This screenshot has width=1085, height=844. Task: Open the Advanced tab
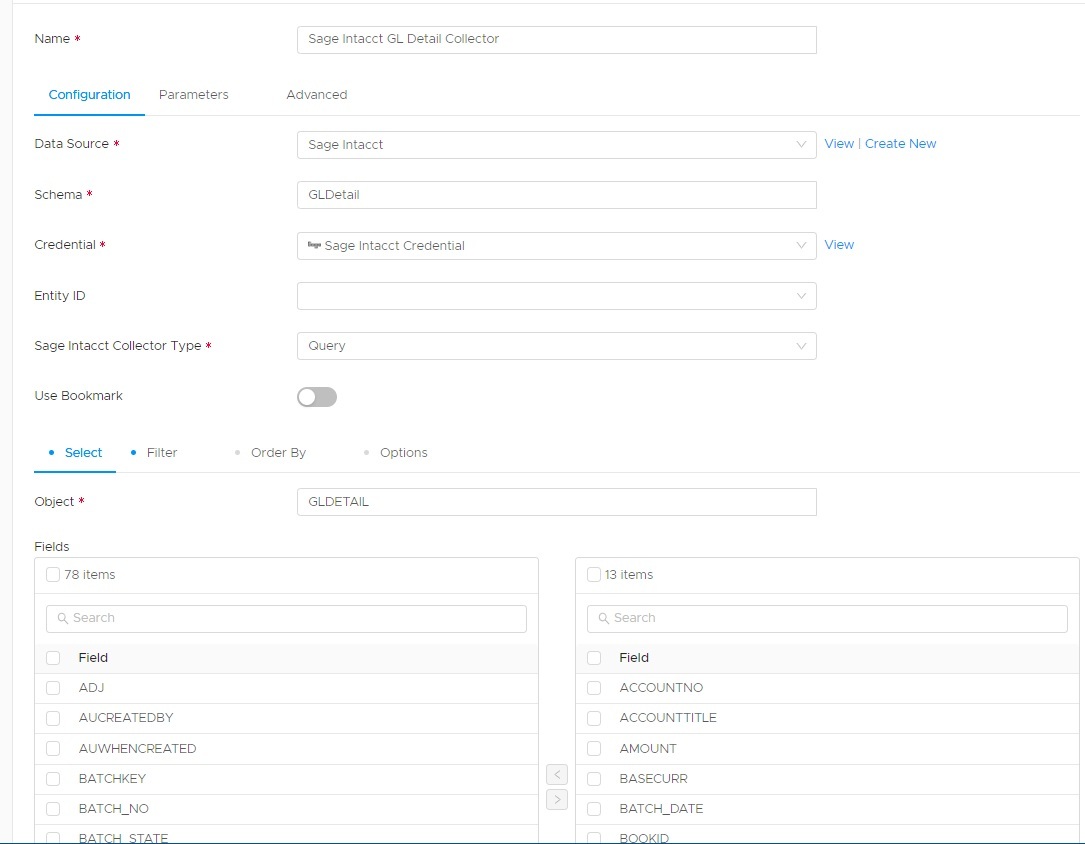click(x=316, y=95)
